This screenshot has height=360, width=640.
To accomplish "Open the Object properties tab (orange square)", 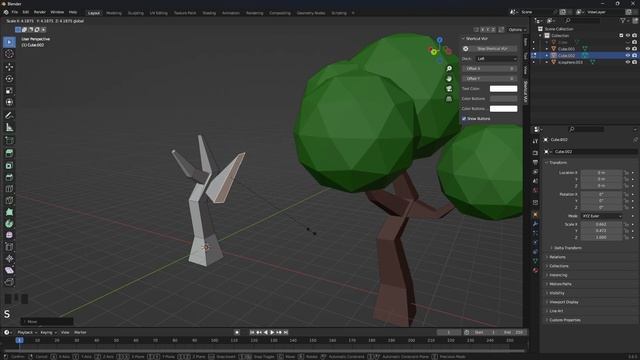I will (535, 214).
